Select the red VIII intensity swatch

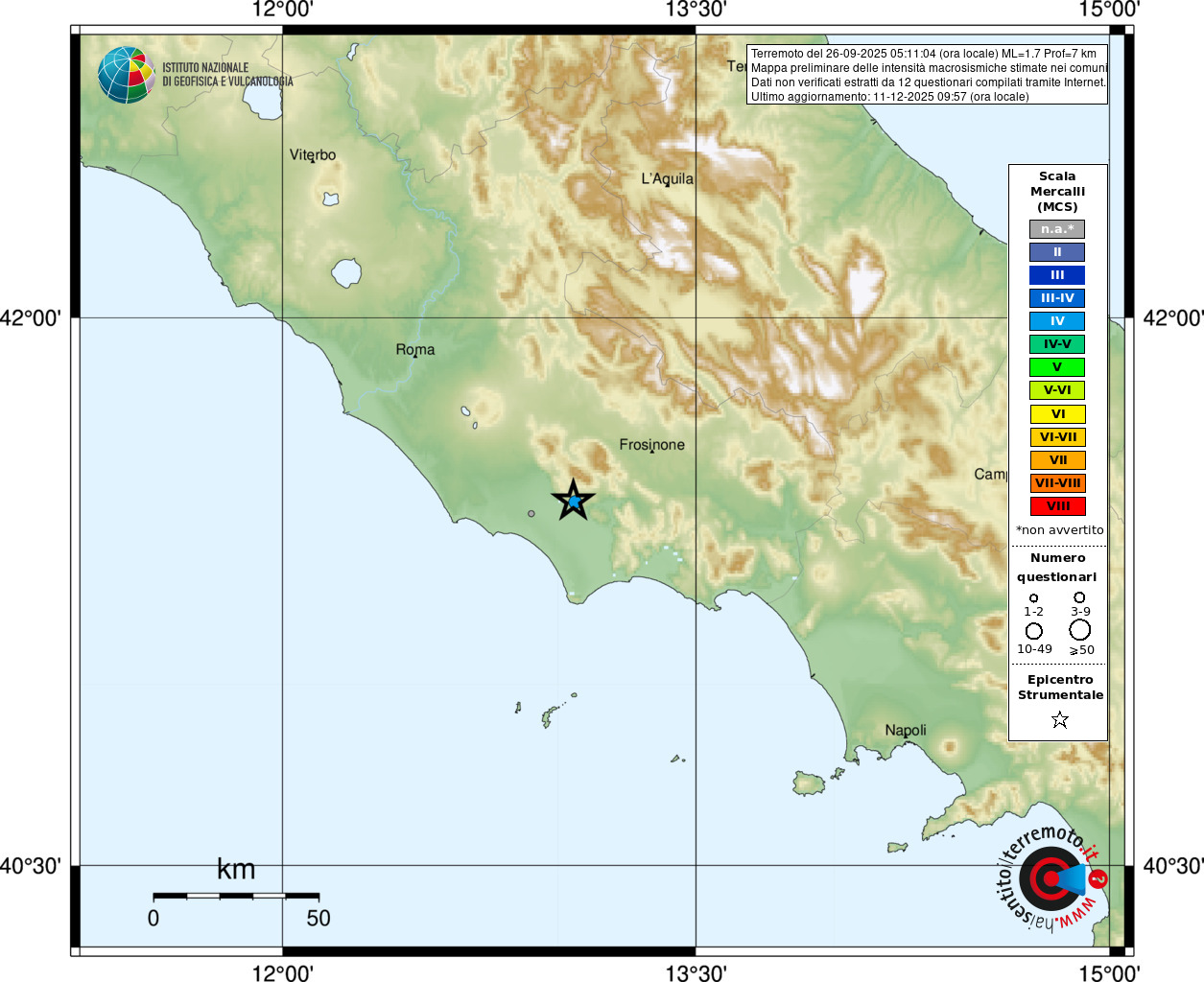pyautogui.click(x=1057, y=506)
